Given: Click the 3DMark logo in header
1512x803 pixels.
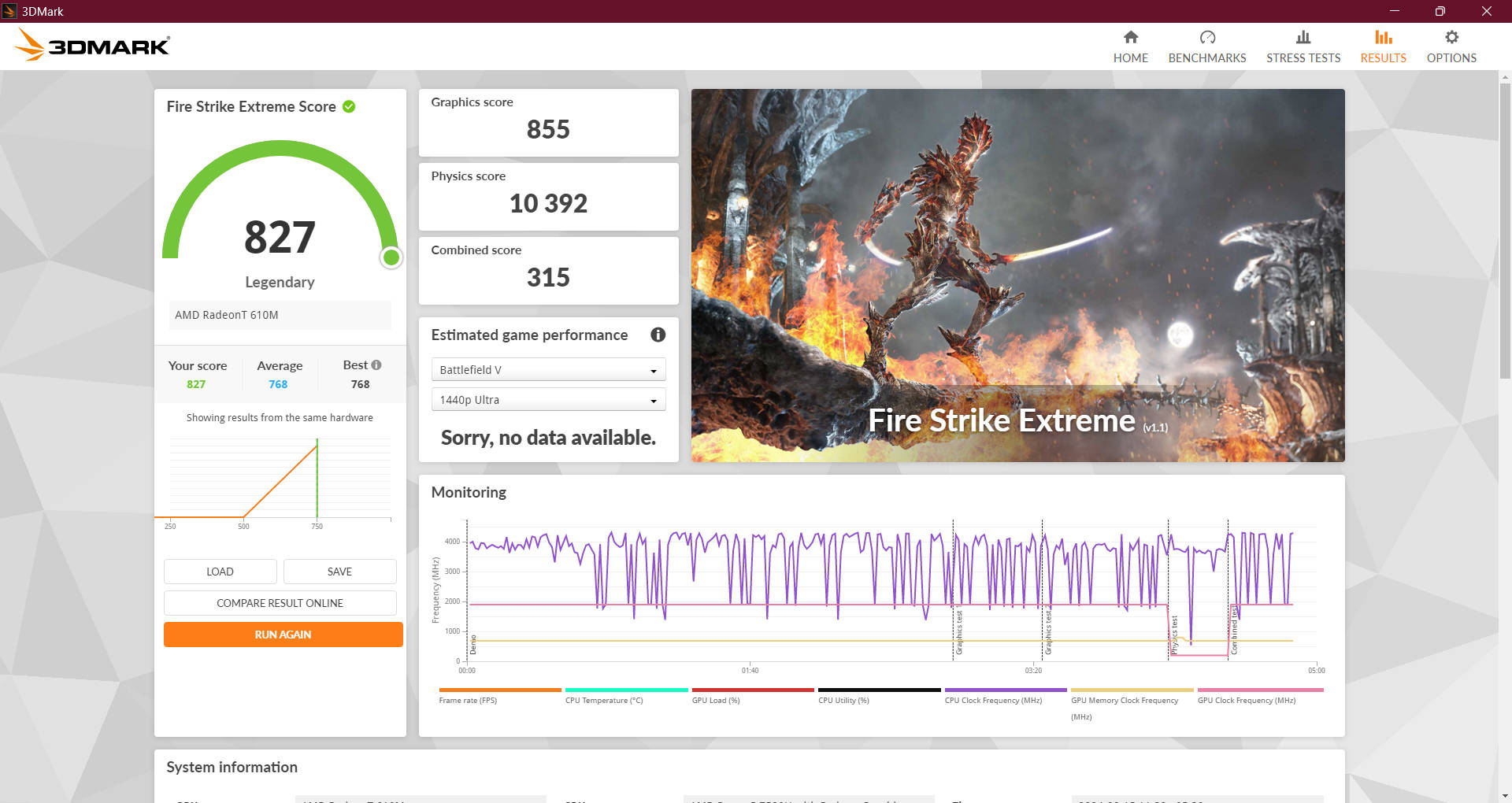Looking at the screenshot, I should [x=92, y=45].
